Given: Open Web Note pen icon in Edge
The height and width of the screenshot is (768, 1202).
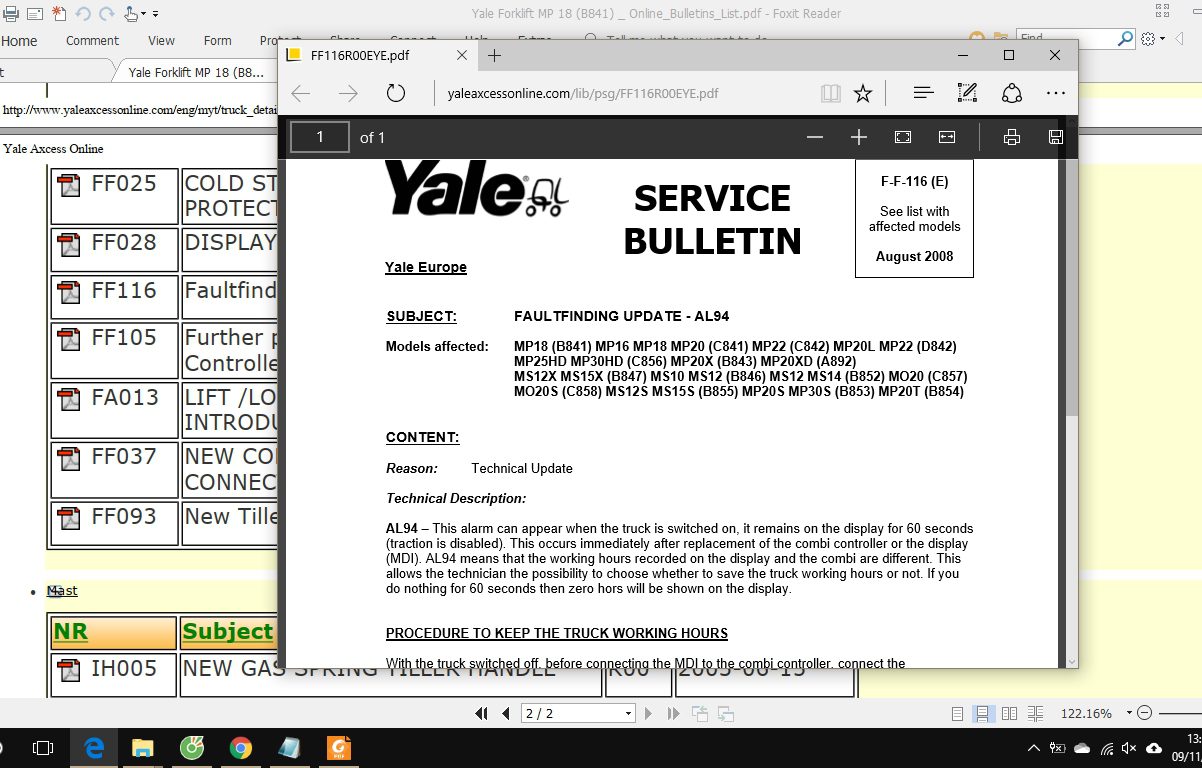Looking at the screenshot, I should 966,92.
